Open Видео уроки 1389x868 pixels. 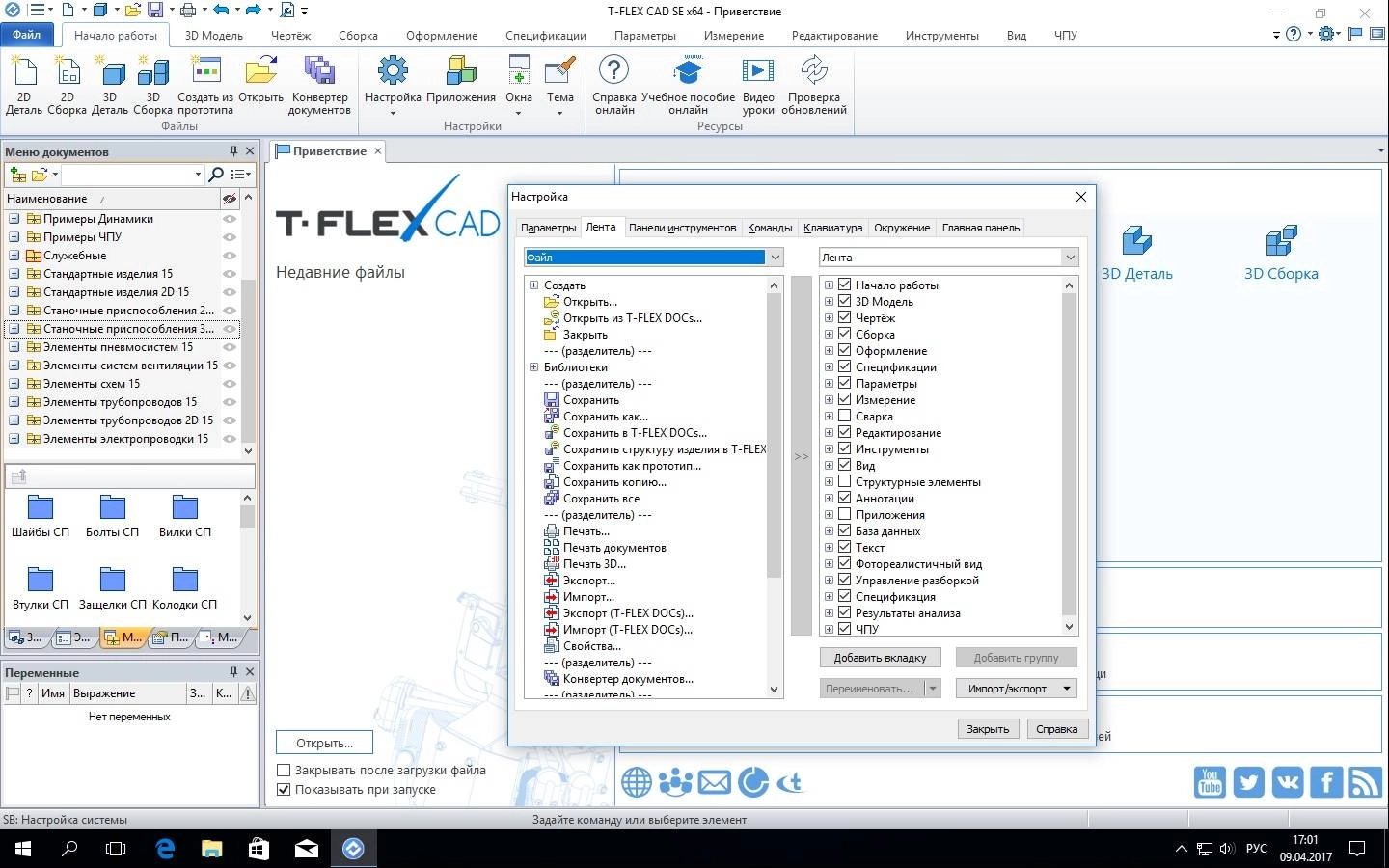click(758, 85)
